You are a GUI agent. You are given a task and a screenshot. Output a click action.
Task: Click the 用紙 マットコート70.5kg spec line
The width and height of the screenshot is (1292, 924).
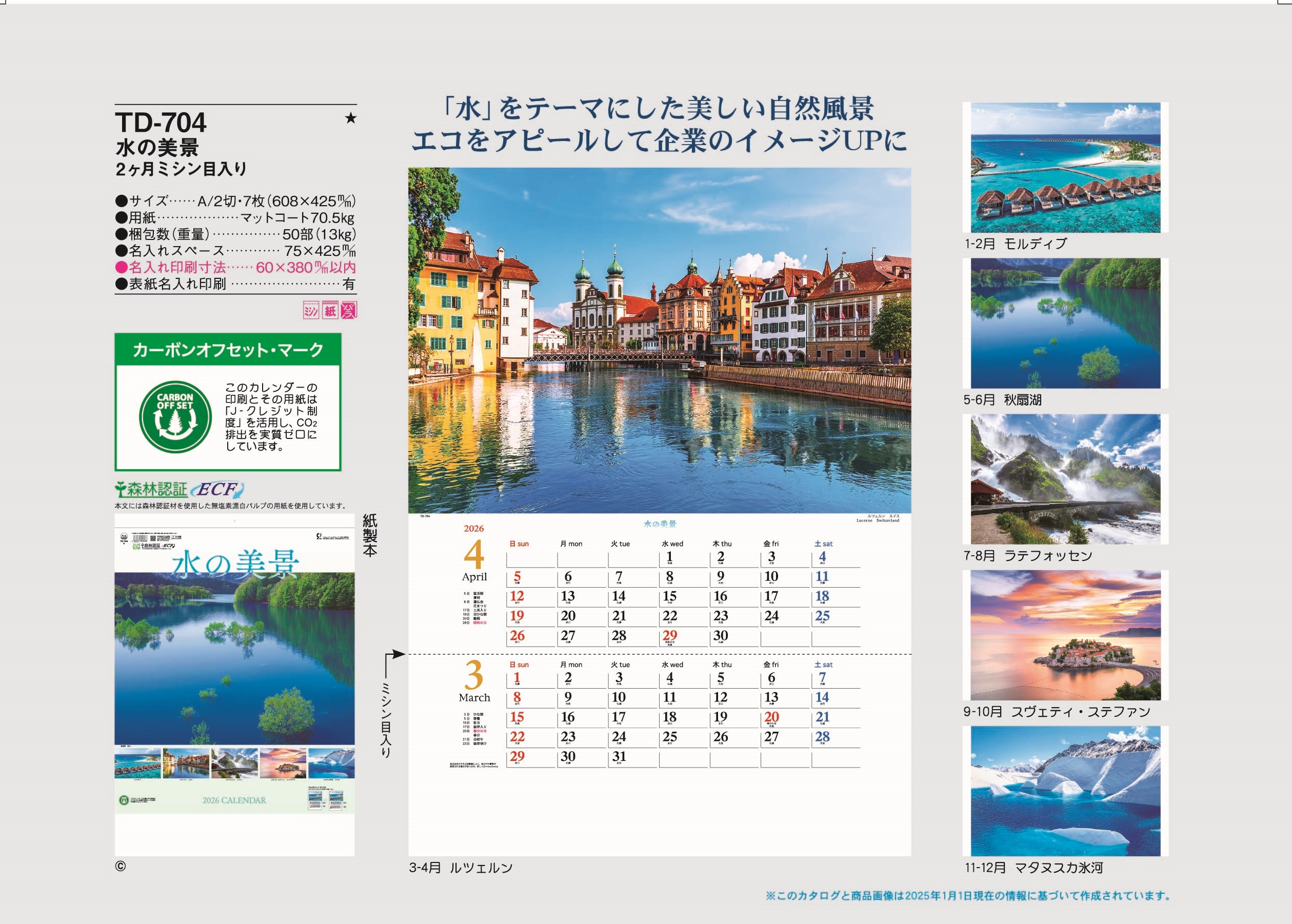point(235,217)
